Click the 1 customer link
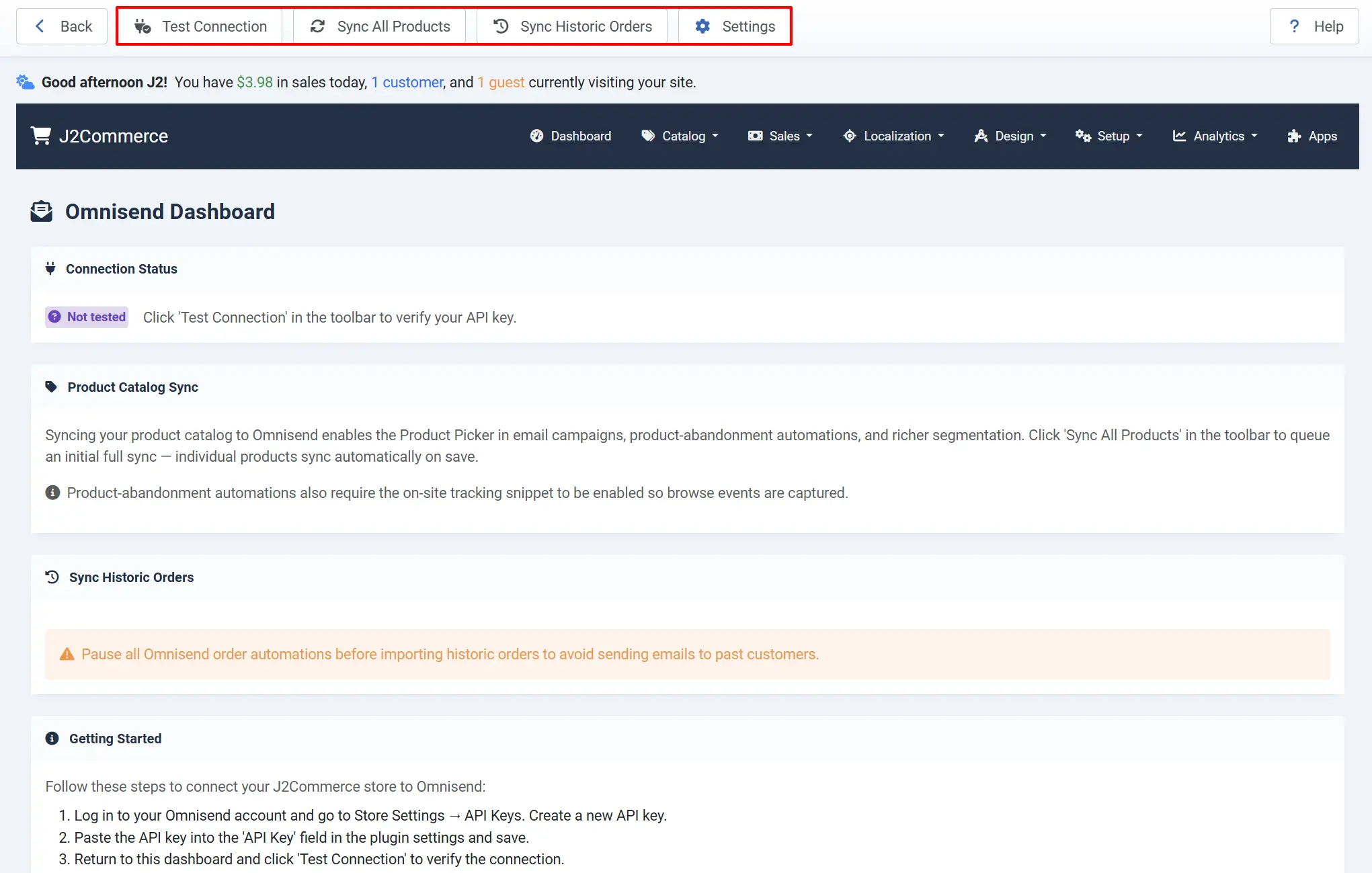This screenshot has width=1372, height=873. (407, 82)
